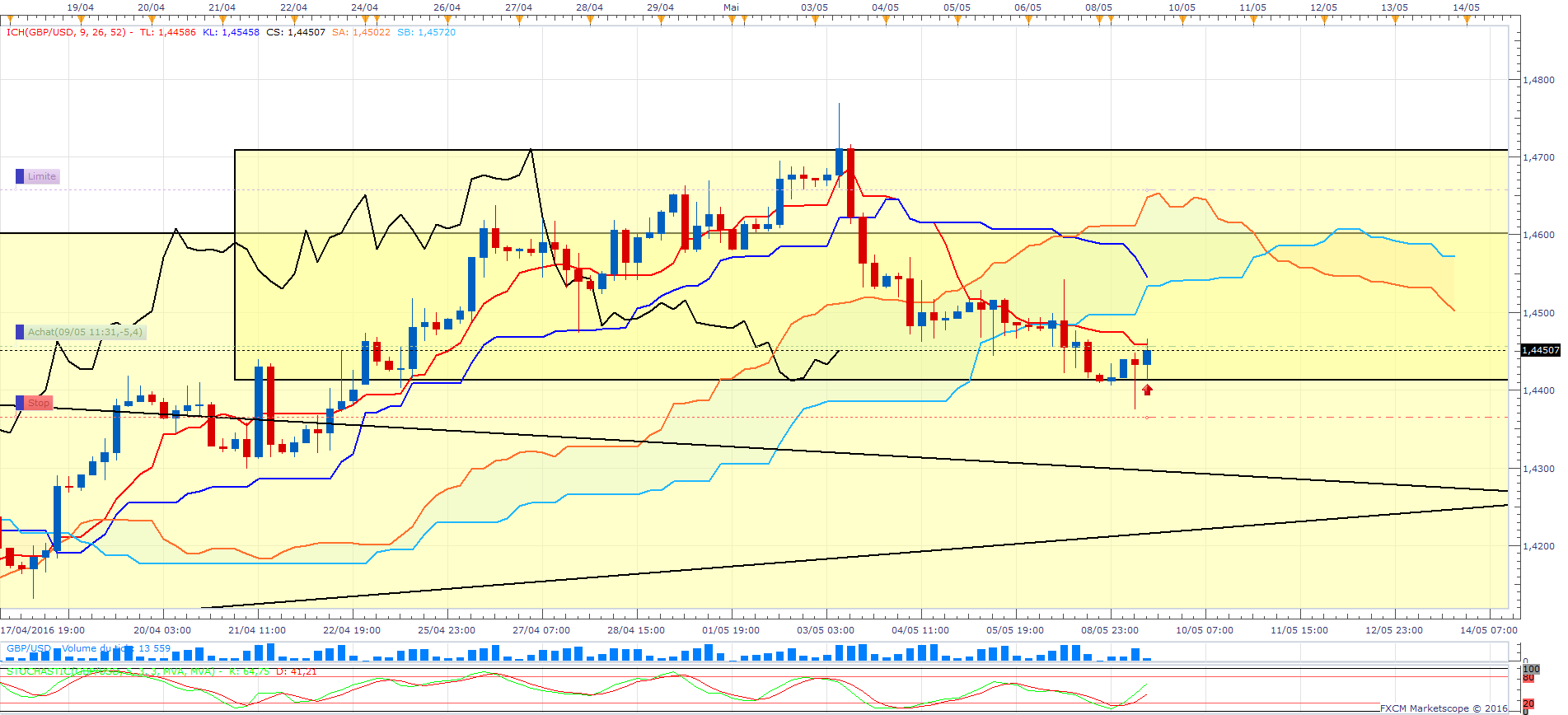Click the orange day marker under 14/05
This screenshot has height=715, width=1568.
pos(1467,21)
